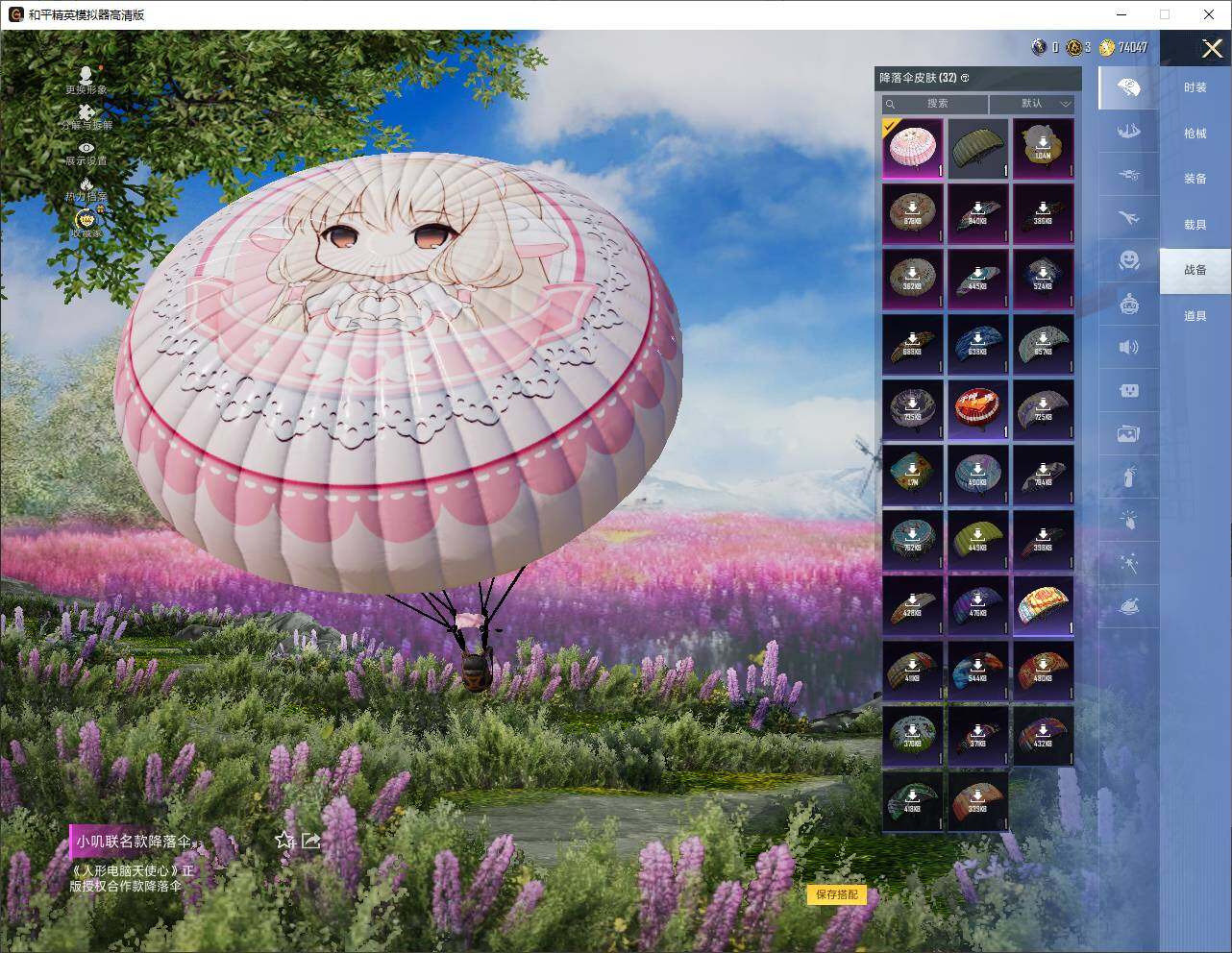Download the 418KB green parachute skin
The height and width of the screenshot is (953, 1232).
pos(913,802)
